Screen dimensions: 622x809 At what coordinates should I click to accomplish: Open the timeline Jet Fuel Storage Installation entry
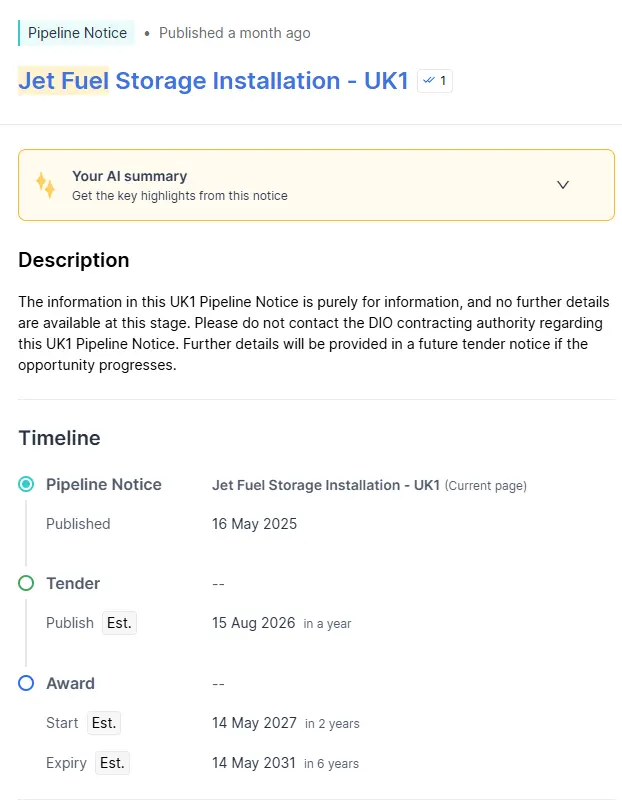[x=325, y=486]
